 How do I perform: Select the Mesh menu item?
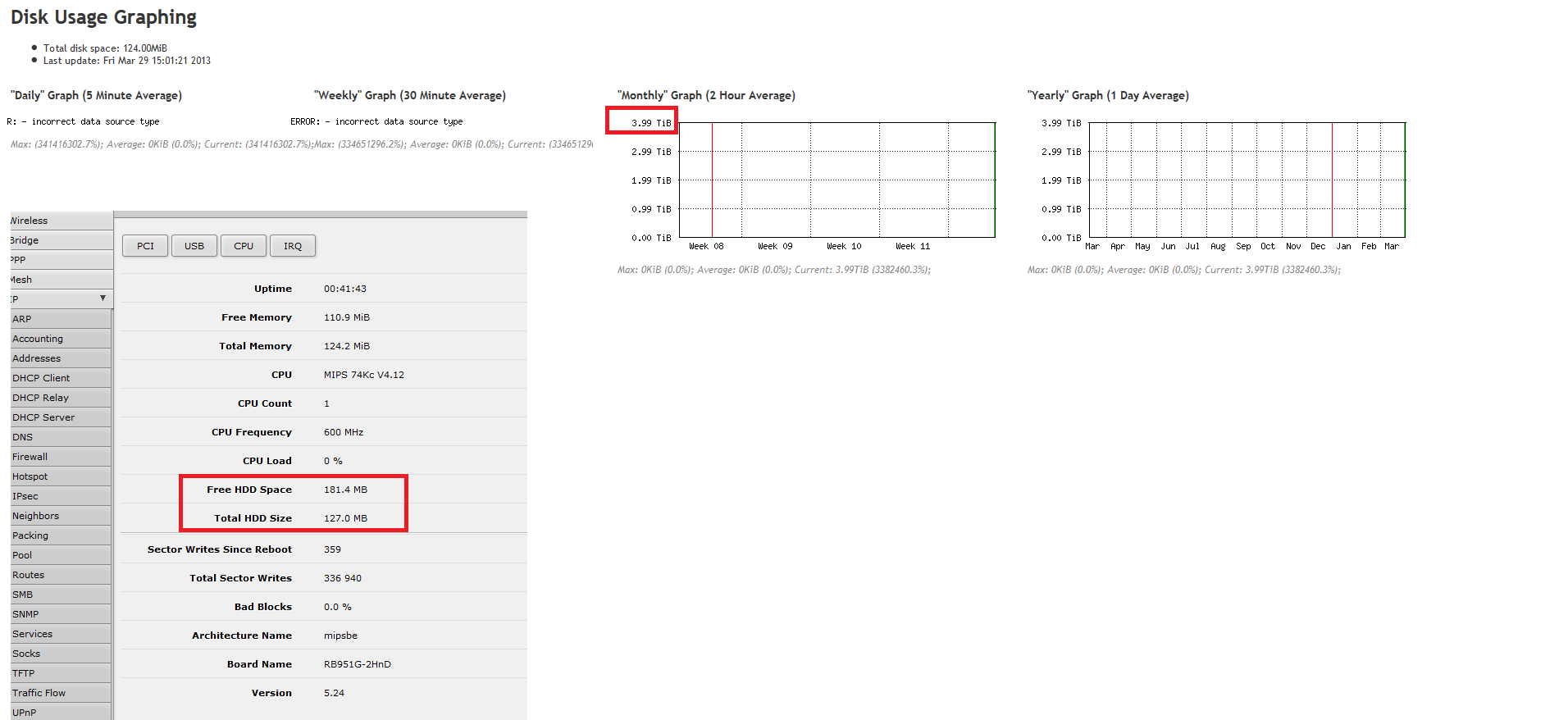(61, 280)
